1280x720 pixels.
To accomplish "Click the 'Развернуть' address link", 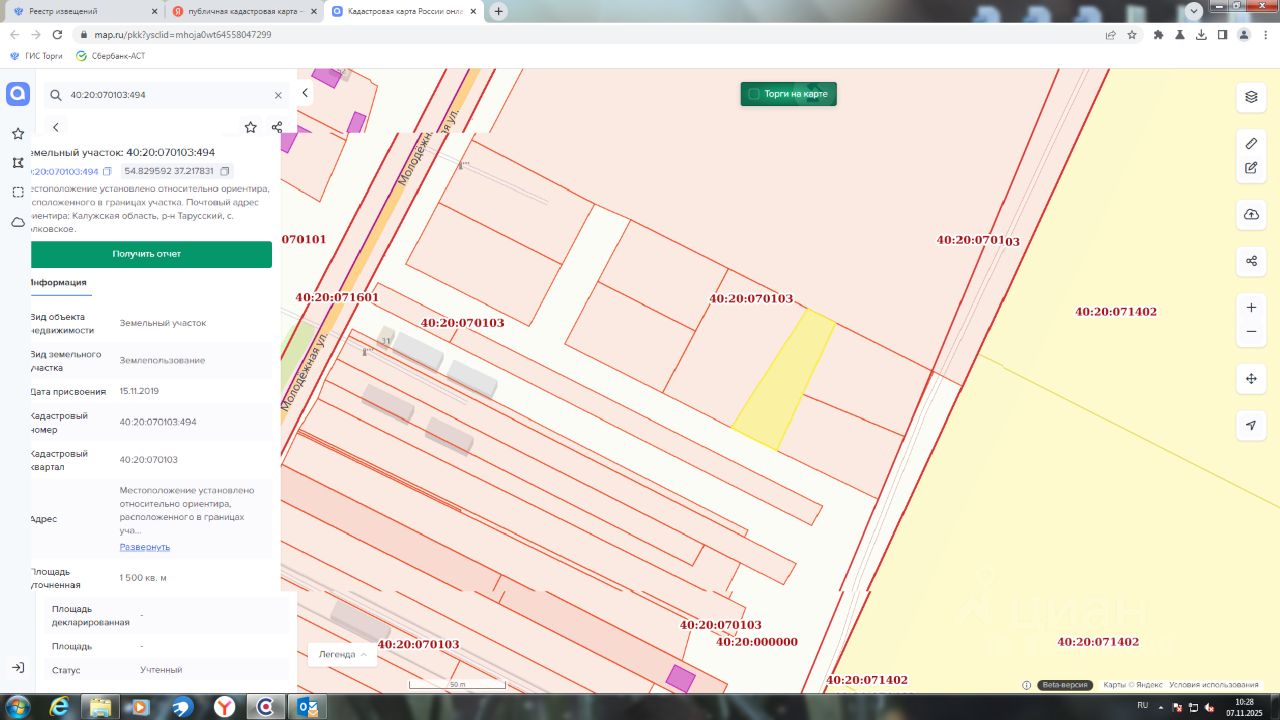I will point(145,547).
